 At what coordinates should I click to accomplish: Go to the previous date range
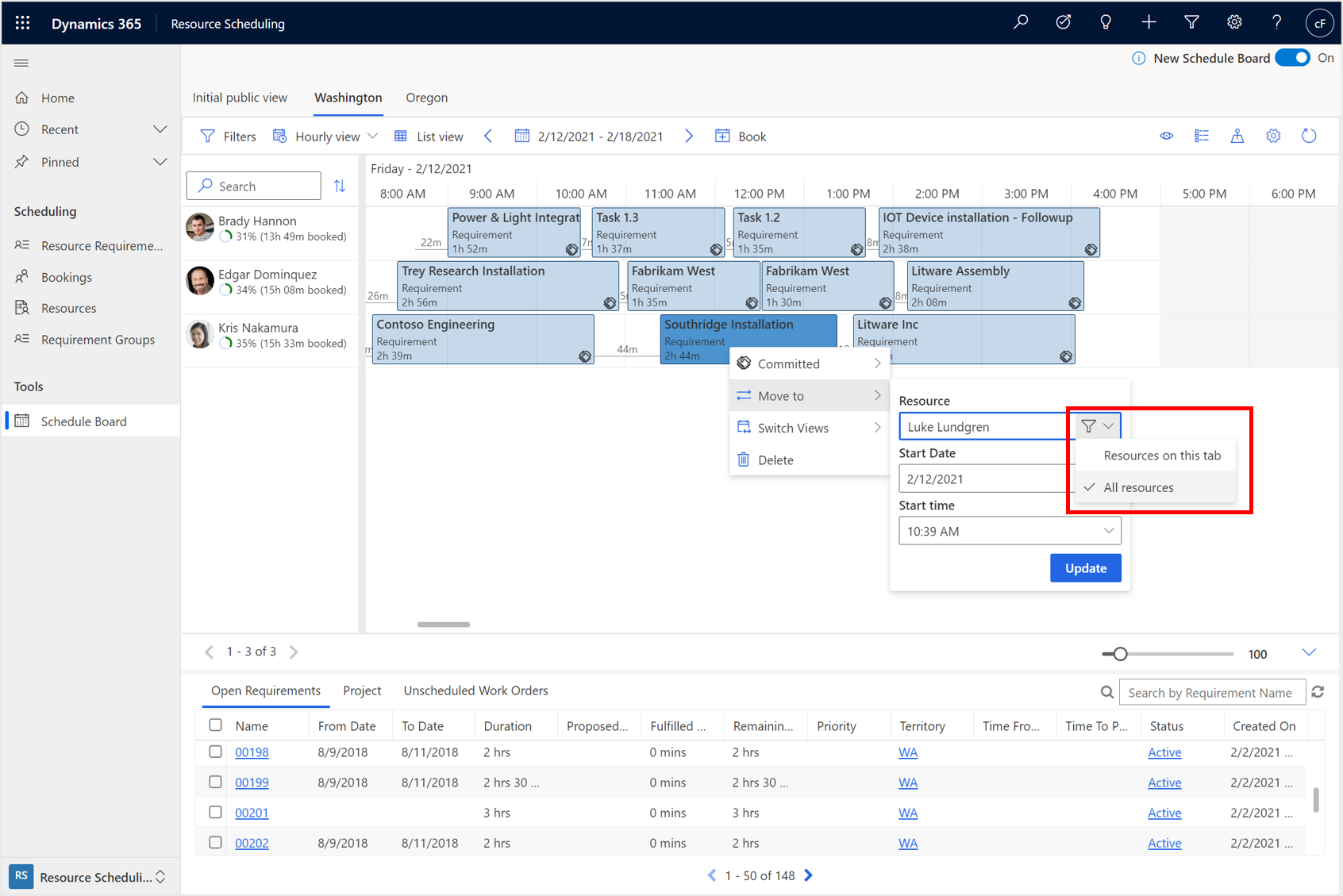tap(488, 136)
